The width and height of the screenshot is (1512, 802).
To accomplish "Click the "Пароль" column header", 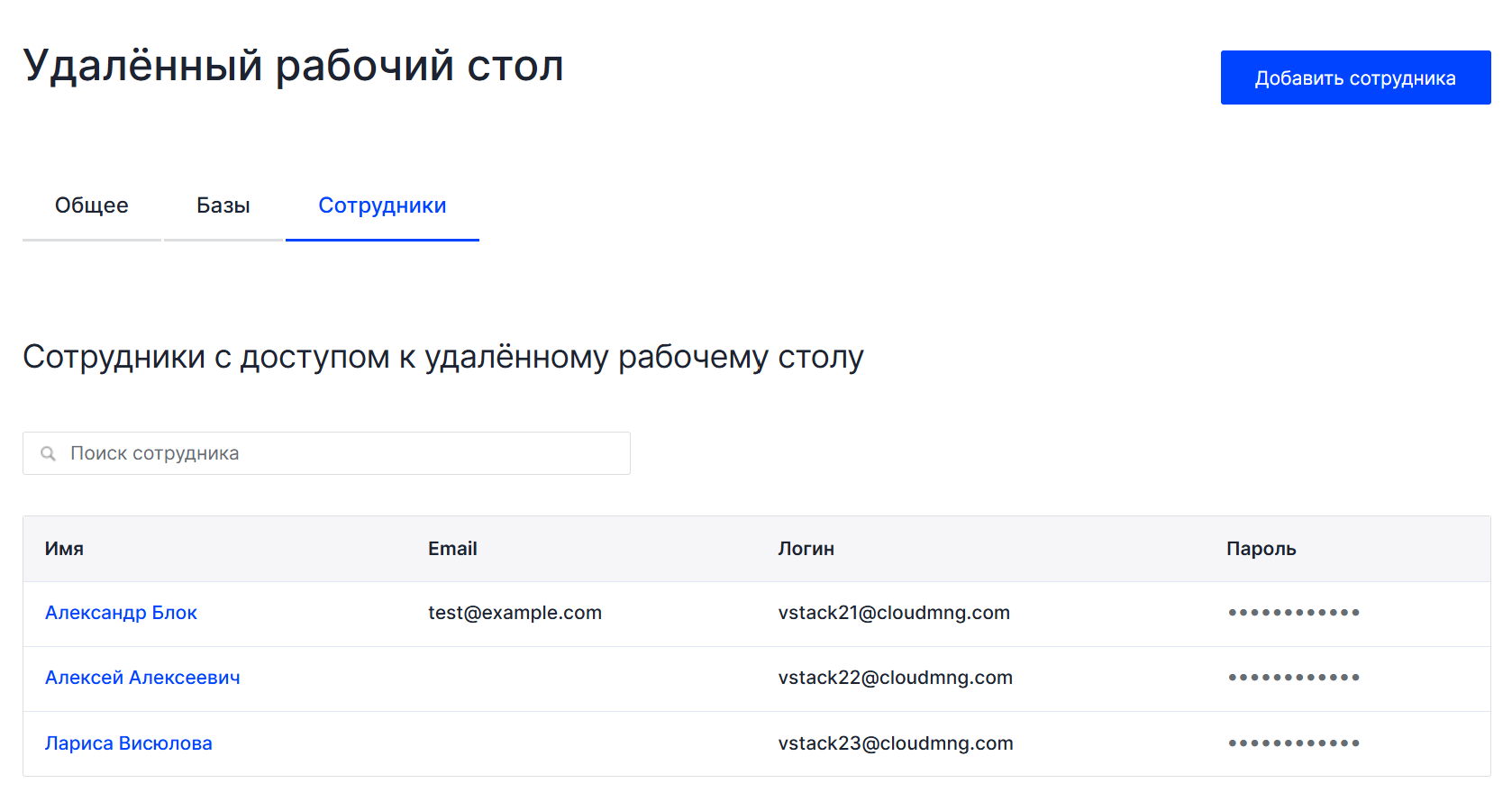I will coord(1261,549).
